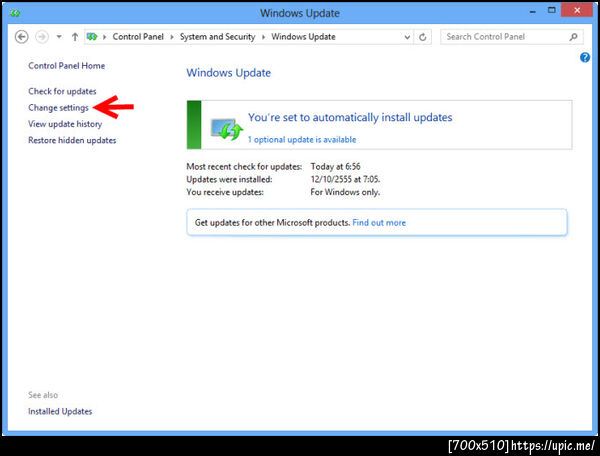600x456 pixels.
Task: Click the search magnifier icon
Action: (573, 37)
